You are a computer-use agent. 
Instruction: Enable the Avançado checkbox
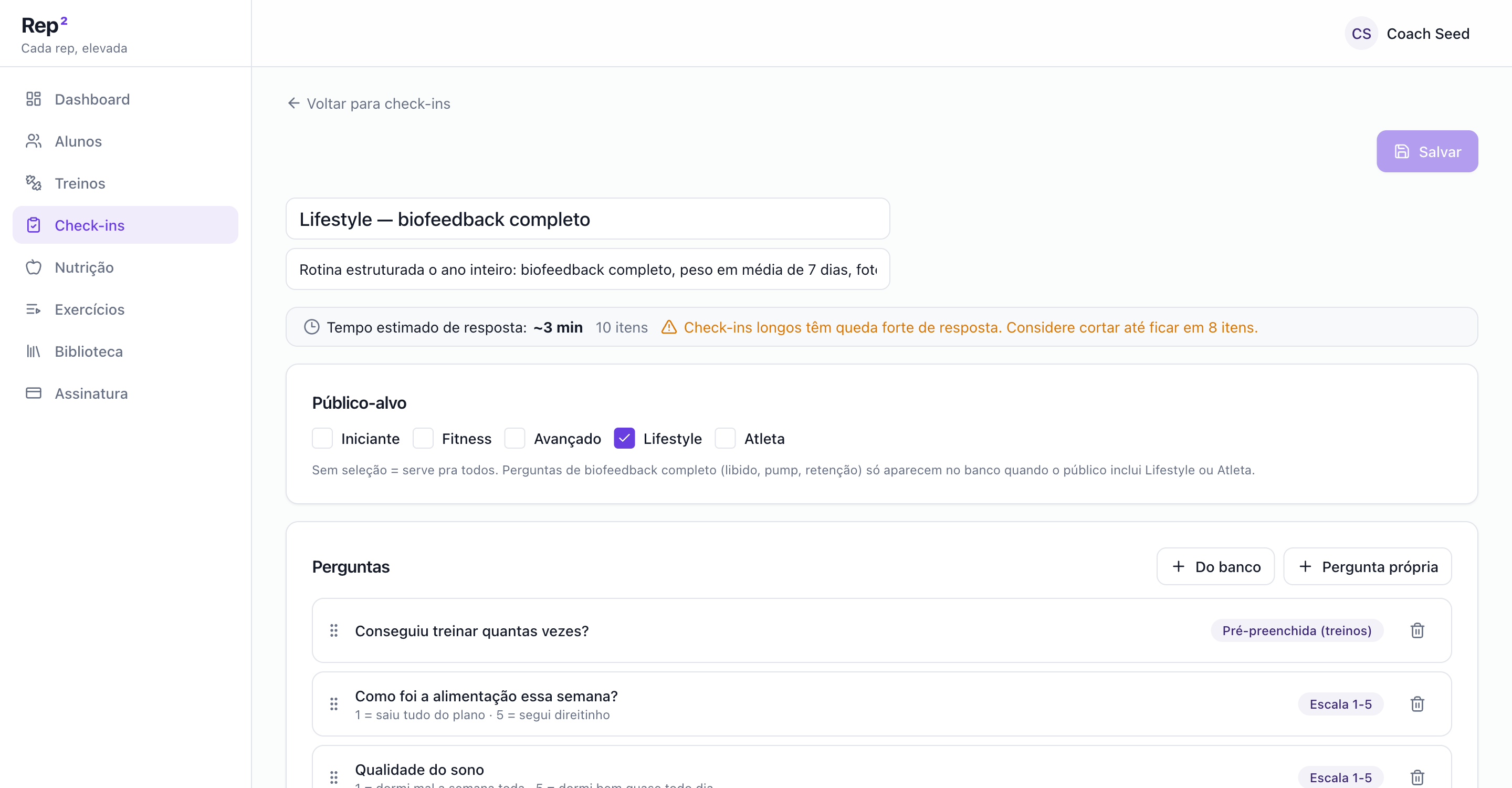click(x=514, y=439)
